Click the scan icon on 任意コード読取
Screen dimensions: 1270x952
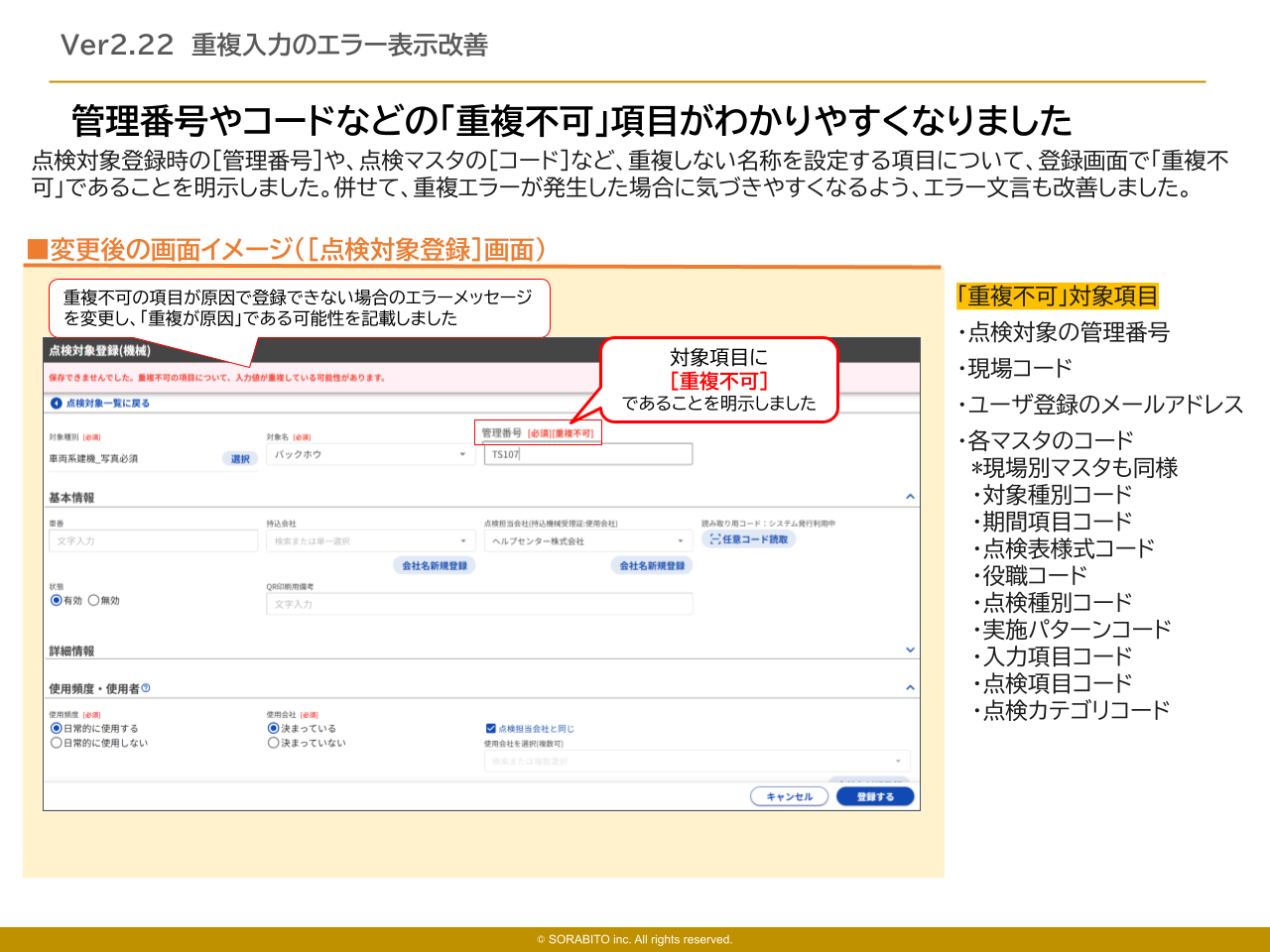point(713,539)
